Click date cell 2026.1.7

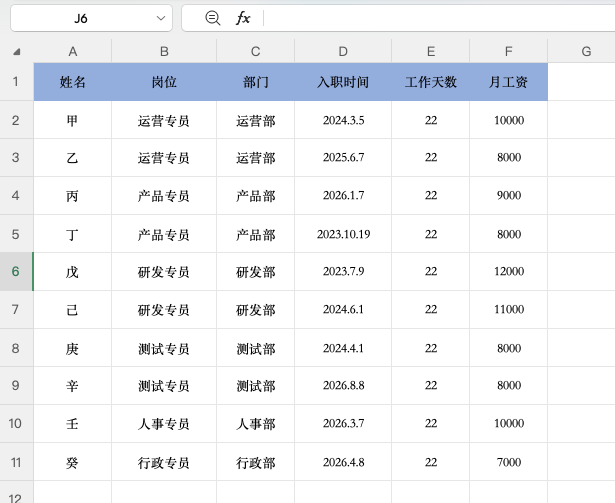343,195
